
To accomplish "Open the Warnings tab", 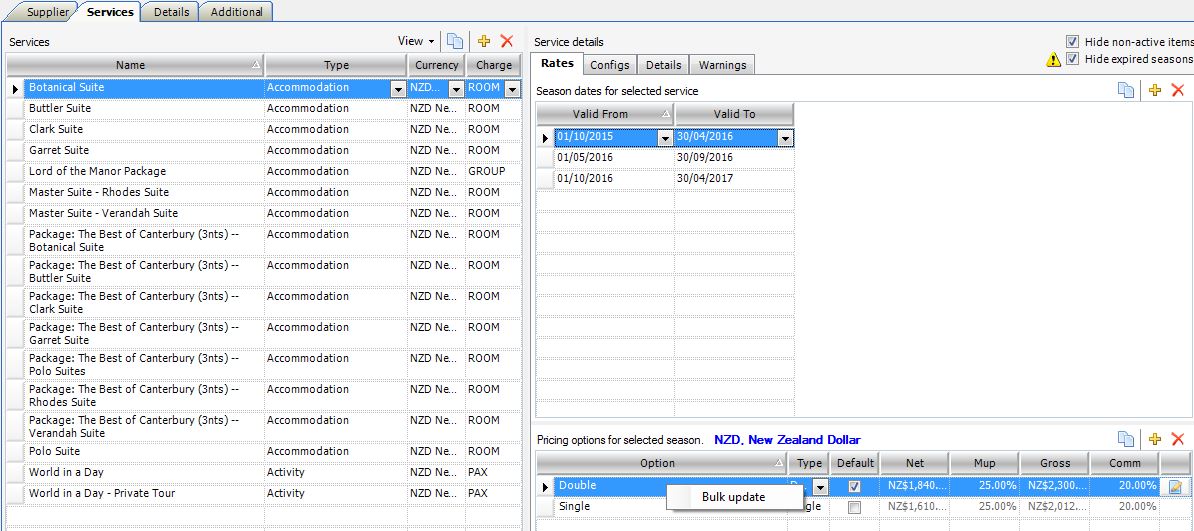I will [722, 65].
